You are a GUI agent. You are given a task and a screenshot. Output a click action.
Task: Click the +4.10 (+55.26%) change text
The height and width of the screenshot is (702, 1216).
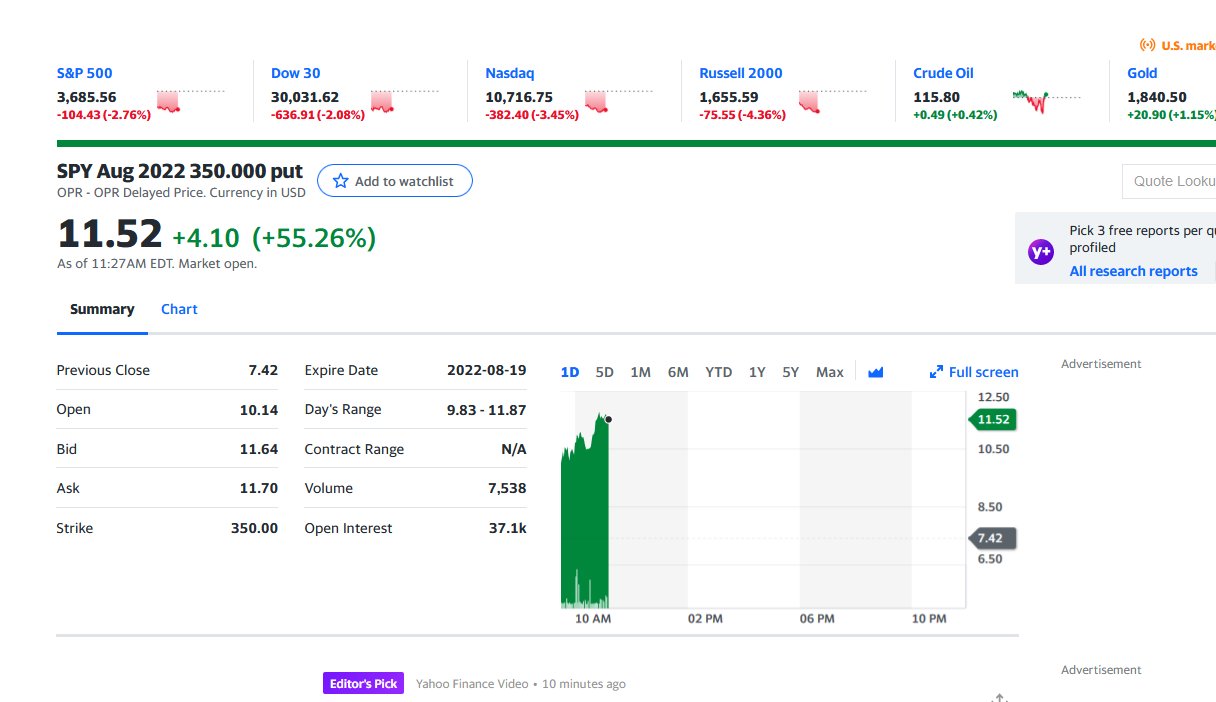click(274, 237)
